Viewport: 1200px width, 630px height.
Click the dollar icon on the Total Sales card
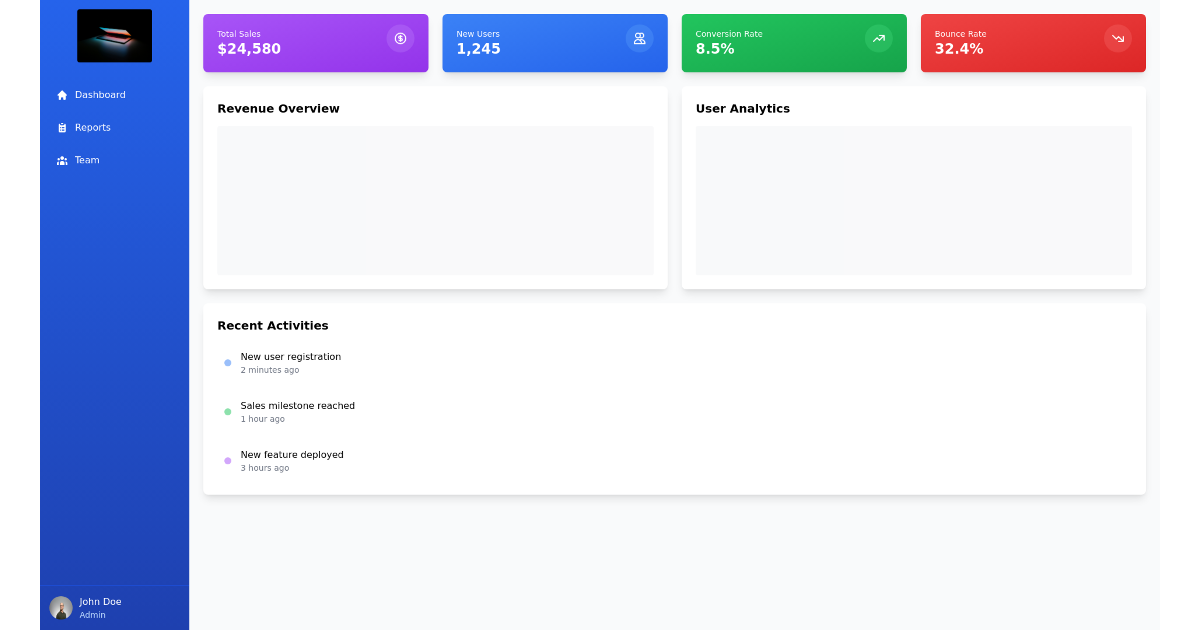400,38
